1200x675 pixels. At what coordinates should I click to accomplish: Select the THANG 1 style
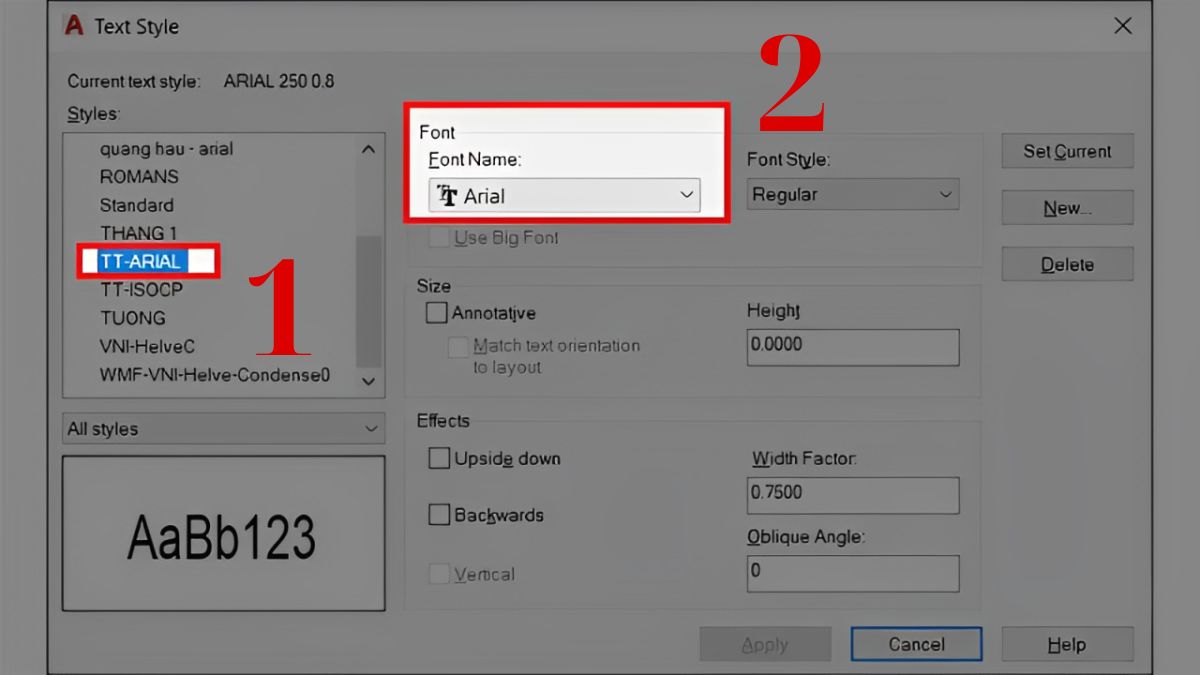[138, 233]
